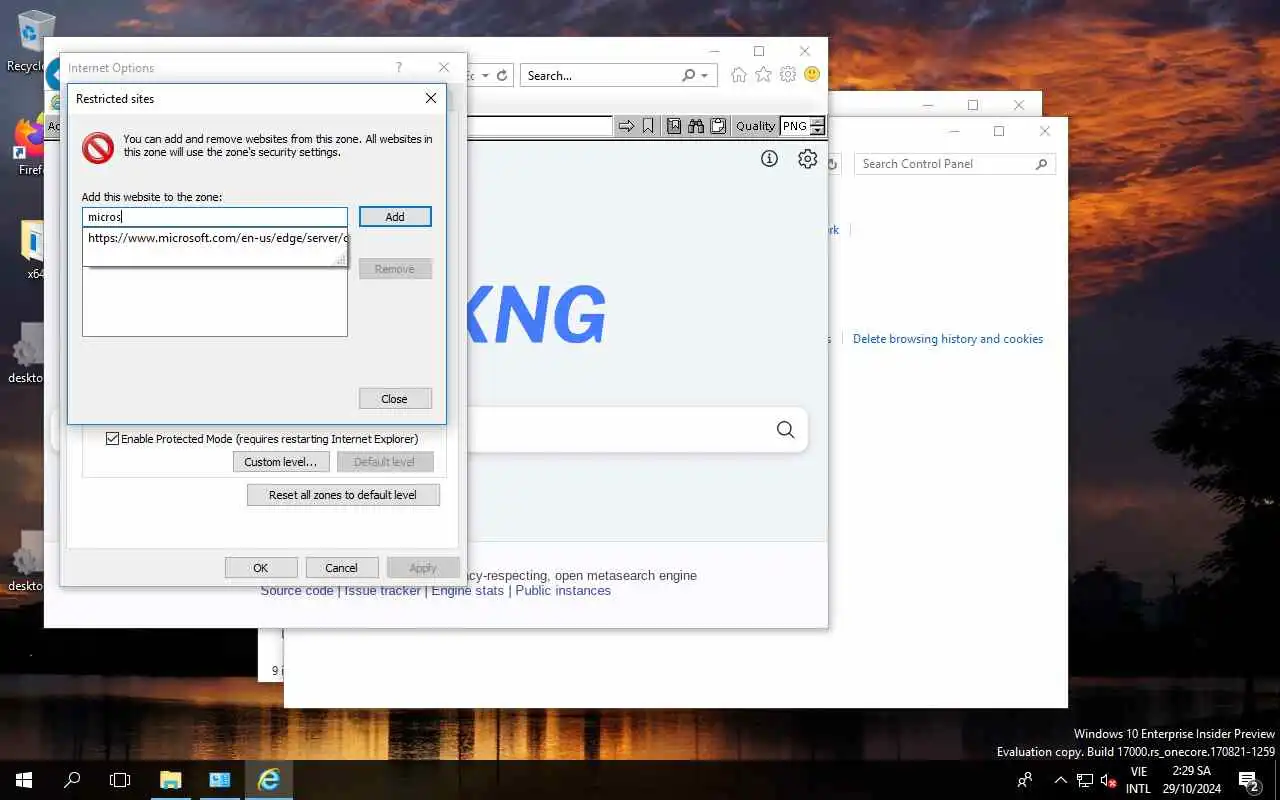Screen dimensions: 1280x800
Task: Open File Explorer from the taskbar
Action: (171, 780)
